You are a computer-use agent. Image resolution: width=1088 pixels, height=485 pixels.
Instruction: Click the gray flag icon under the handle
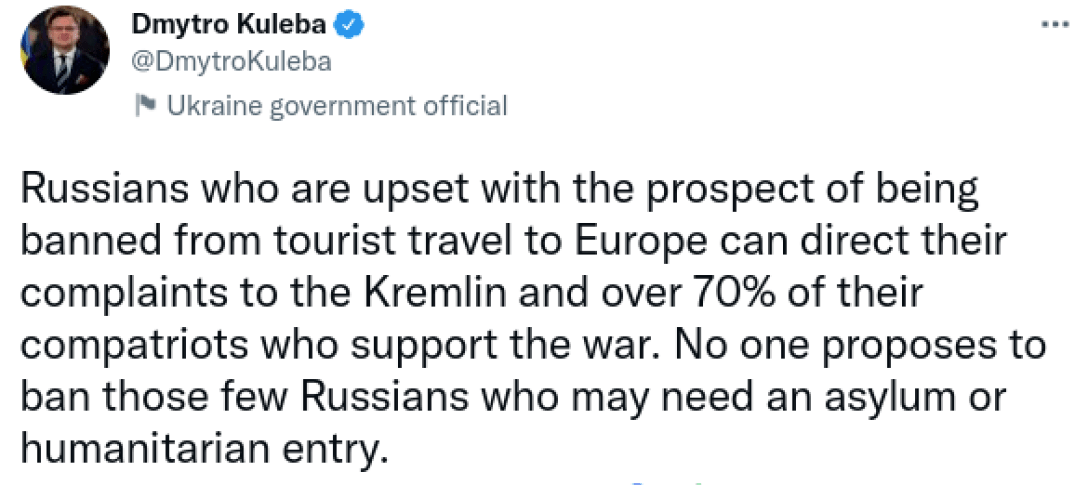click(x=146, y=105)
